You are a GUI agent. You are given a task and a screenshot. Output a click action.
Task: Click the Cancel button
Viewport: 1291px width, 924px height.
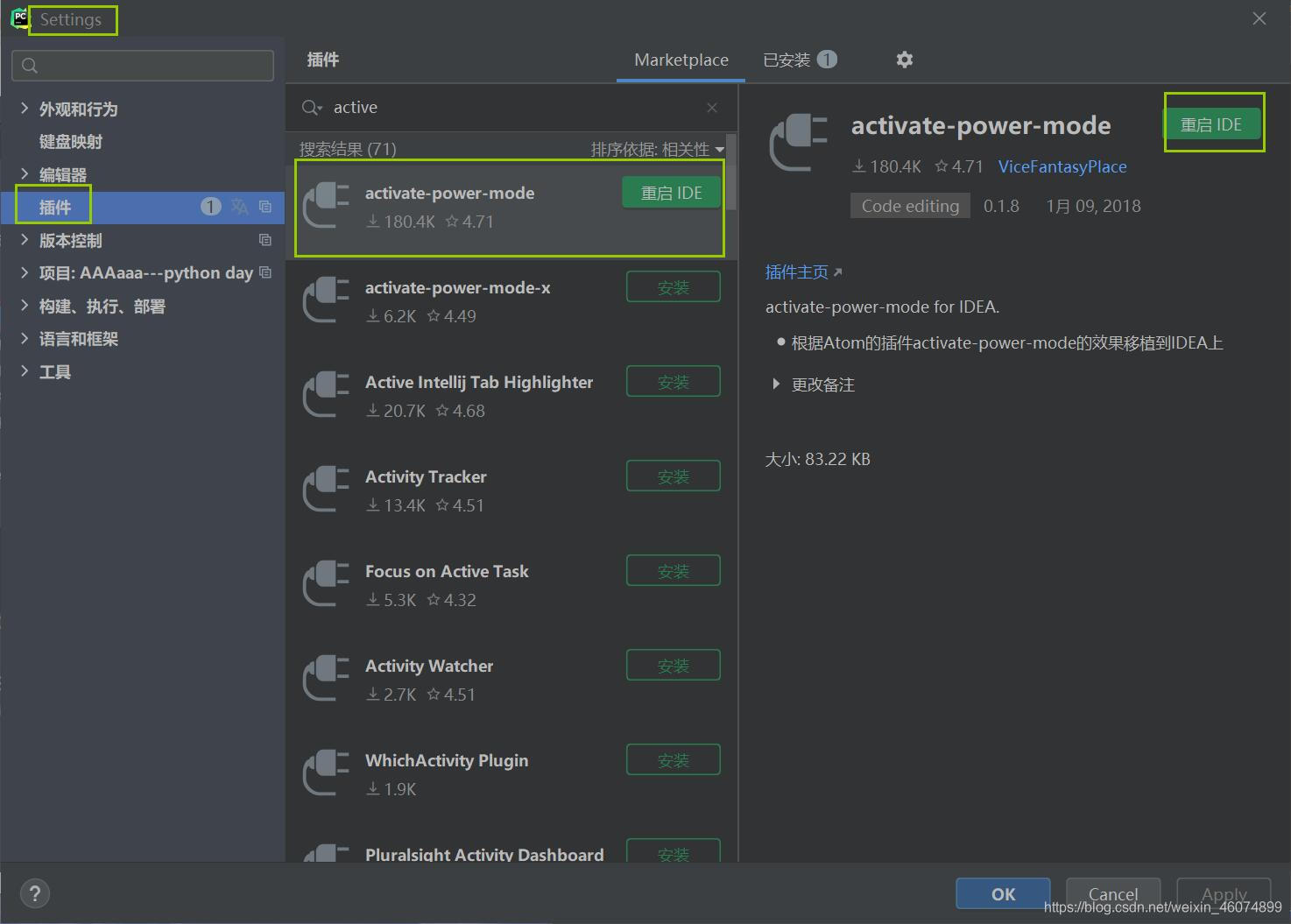click(x=1113, y=893)
